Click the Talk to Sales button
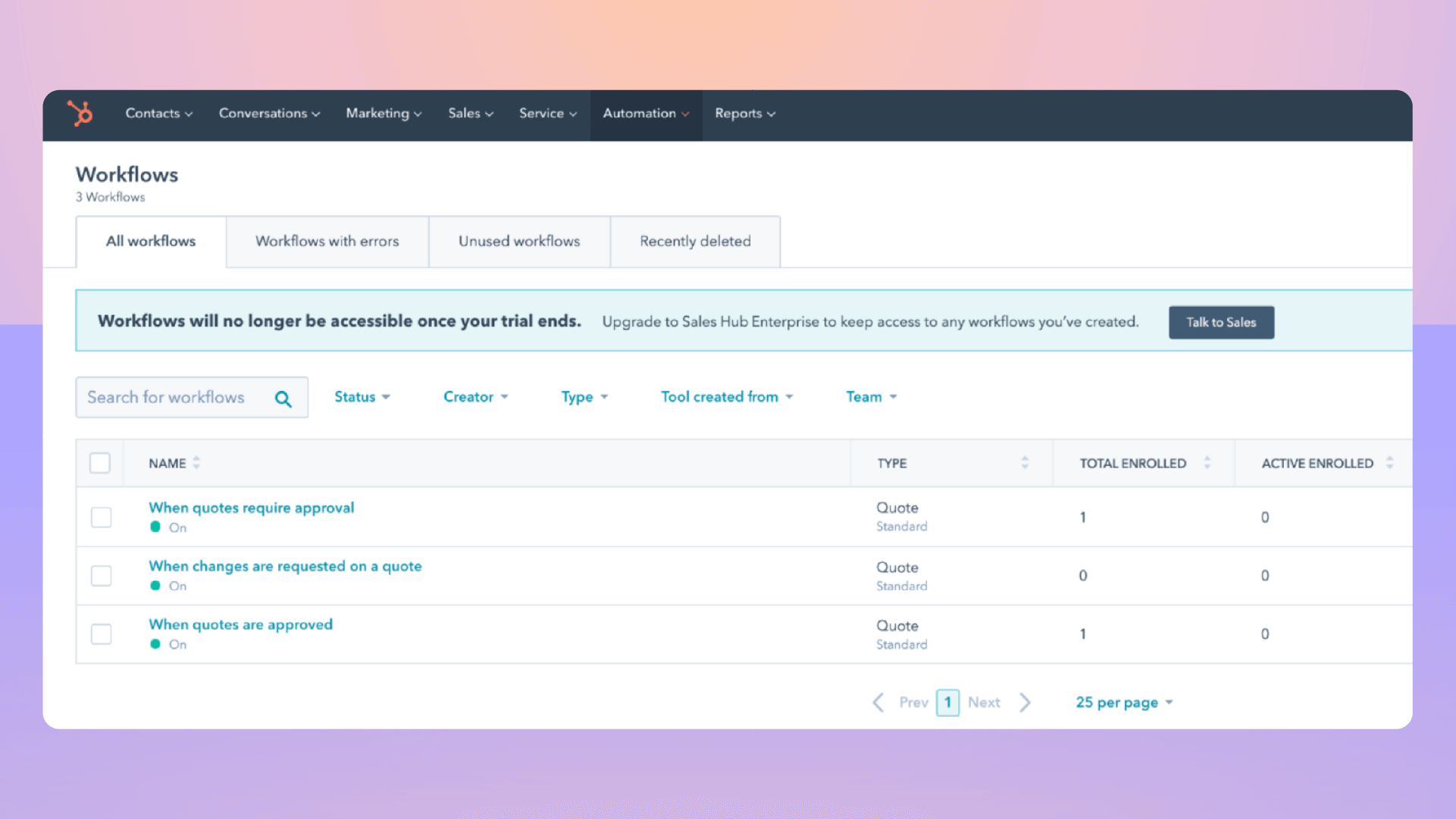1456x819 pixels. tap(1221, 322)
